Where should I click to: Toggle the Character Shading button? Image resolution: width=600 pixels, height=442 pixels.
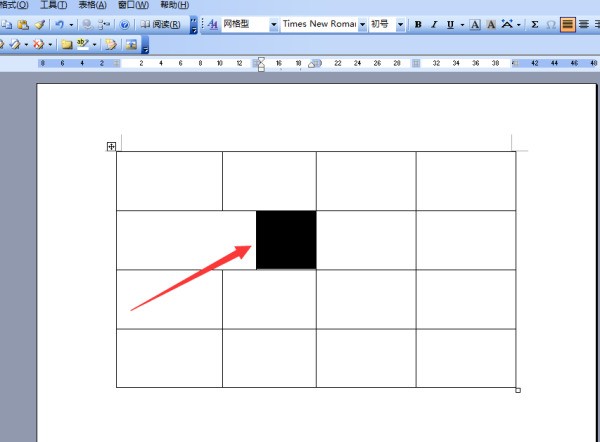click(x=491, y=24)
